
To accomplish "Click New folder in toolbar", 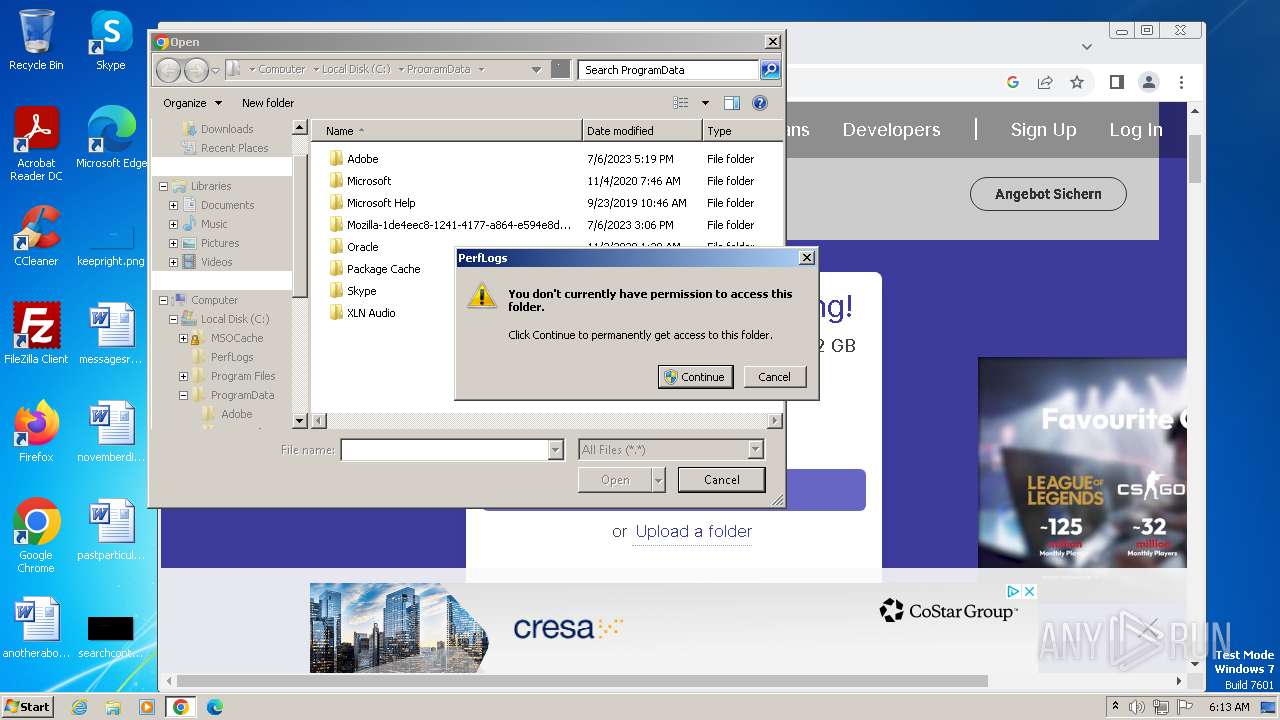I will [268, 103].
